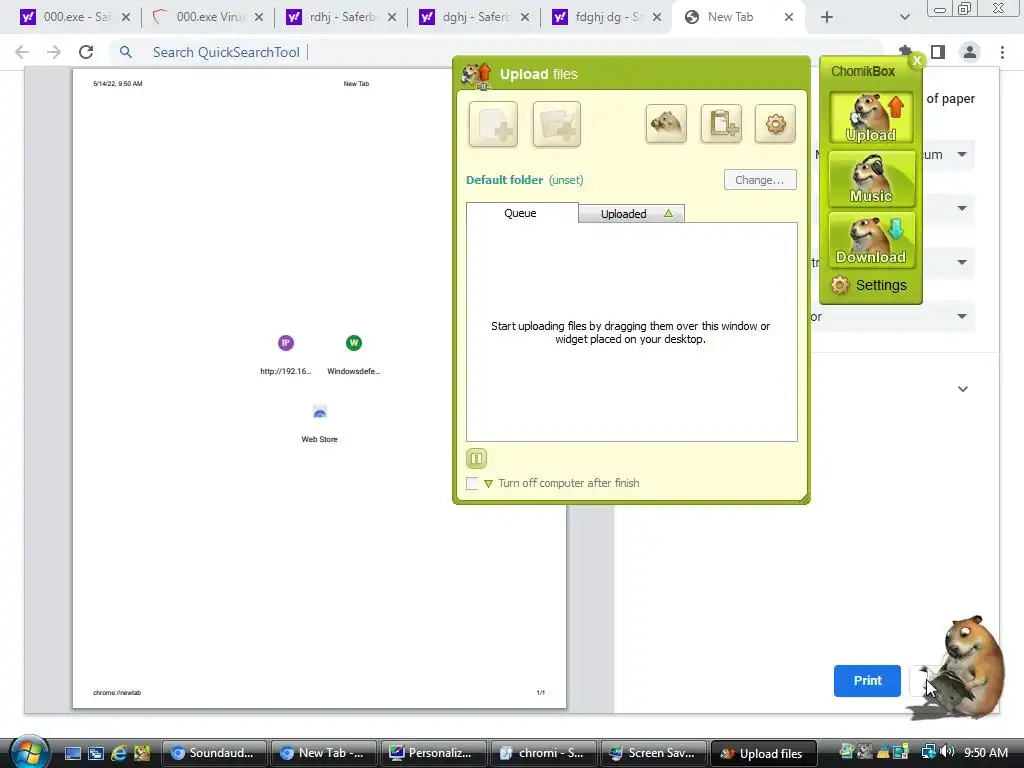1024x768 pixels.
Task: Enable Turn off computer after finish checkbox
Action: click(x=472, y=483)
